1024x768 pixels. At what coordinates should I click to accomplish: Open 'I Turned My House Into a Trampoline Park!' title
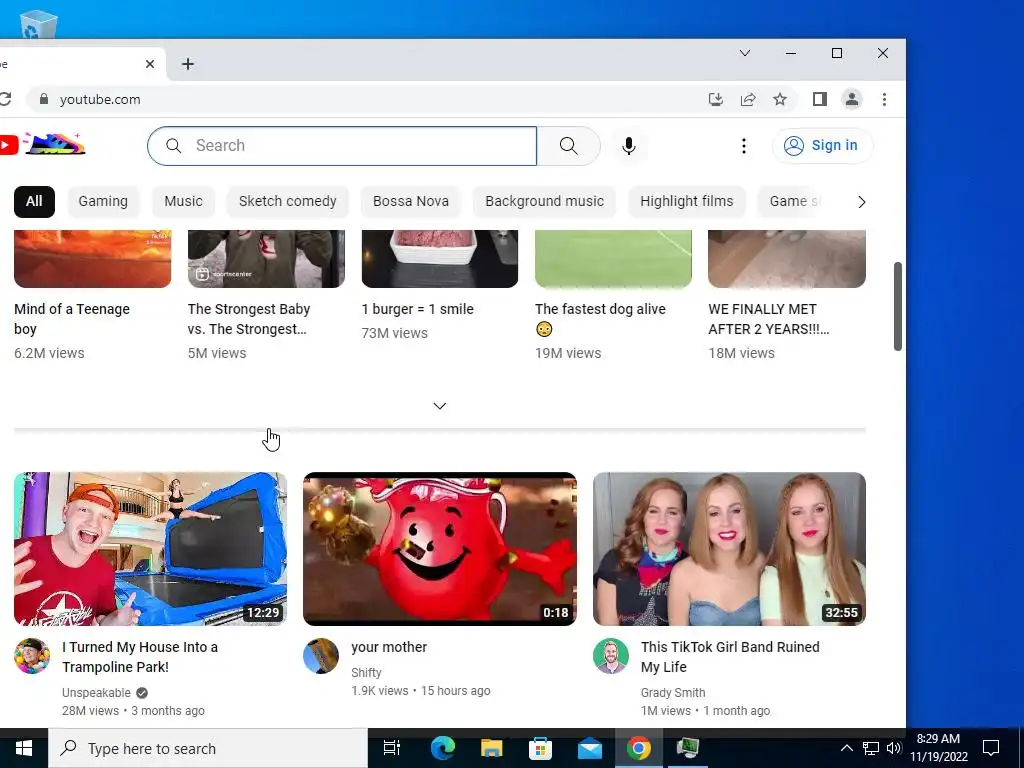pos(140,657)
